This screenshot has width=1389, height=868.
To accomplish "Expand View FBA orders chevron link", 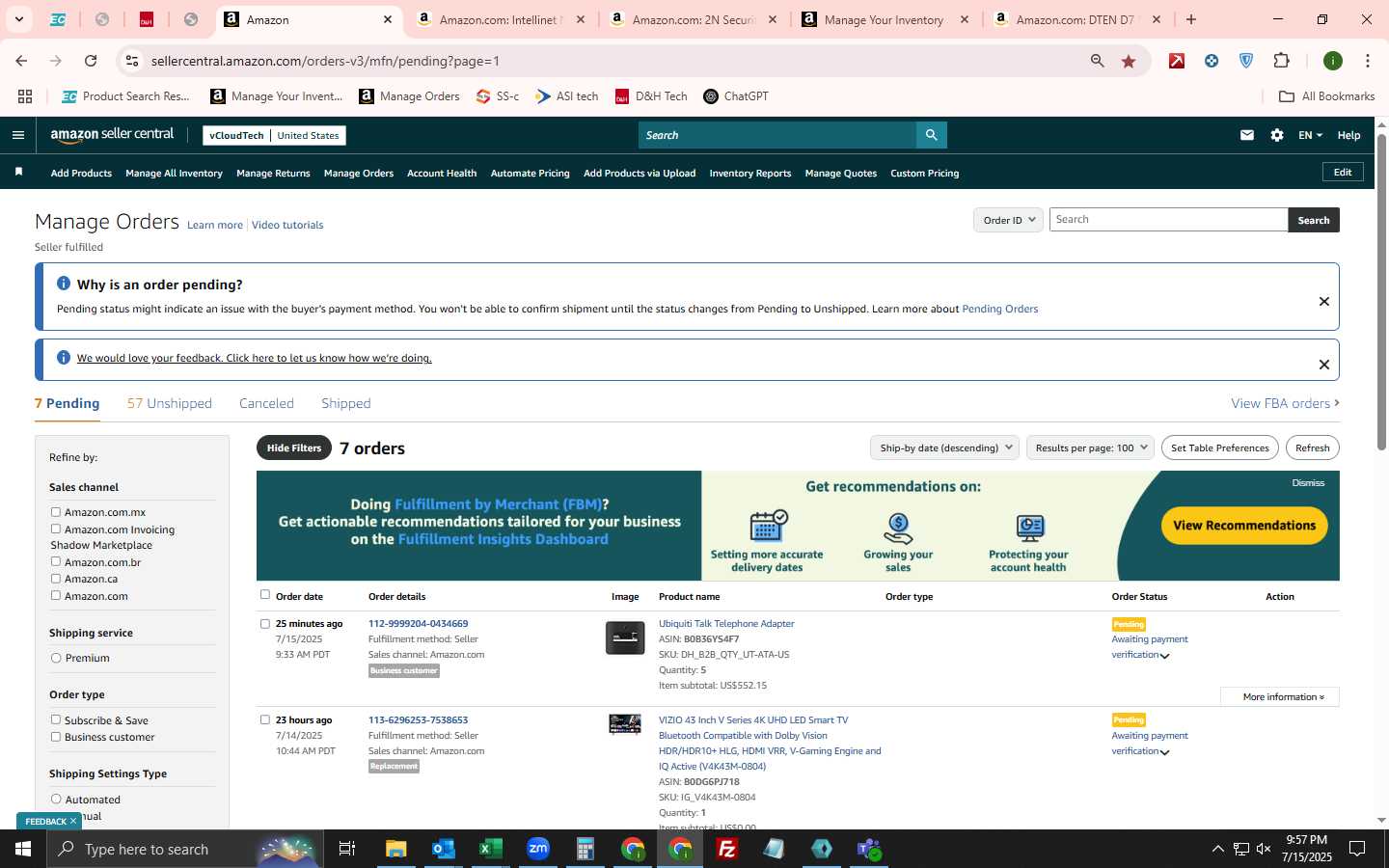I will 1285,403.
